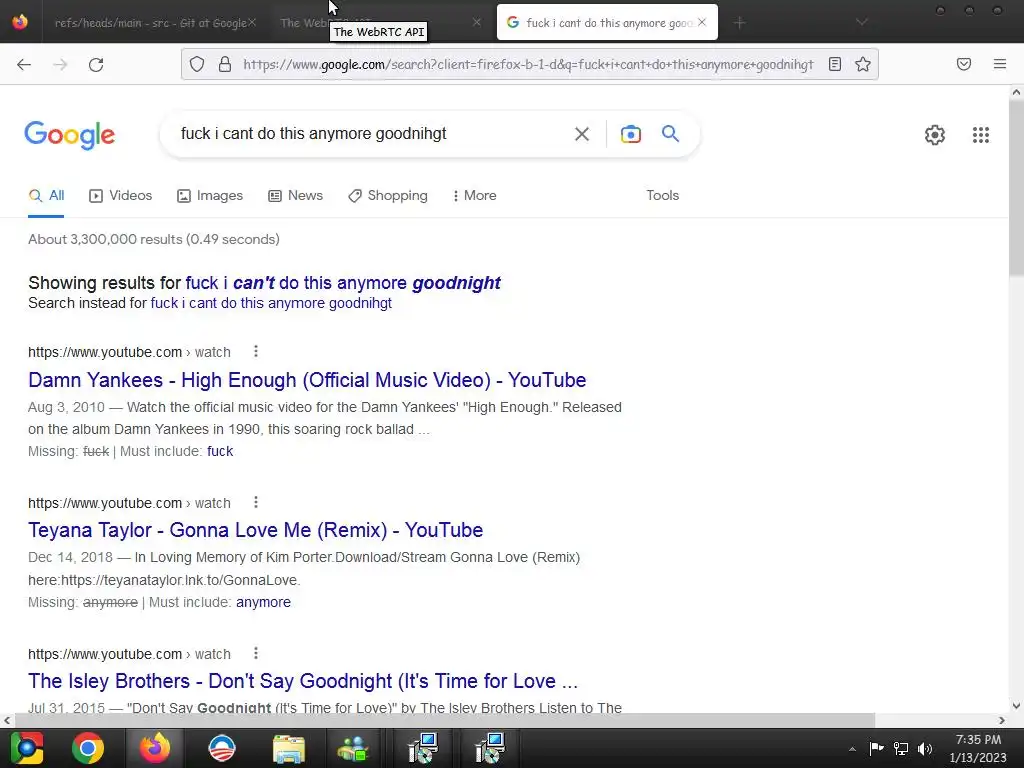List all tabs dropdown arrow
1024x768 pixels.
[861, 22]
